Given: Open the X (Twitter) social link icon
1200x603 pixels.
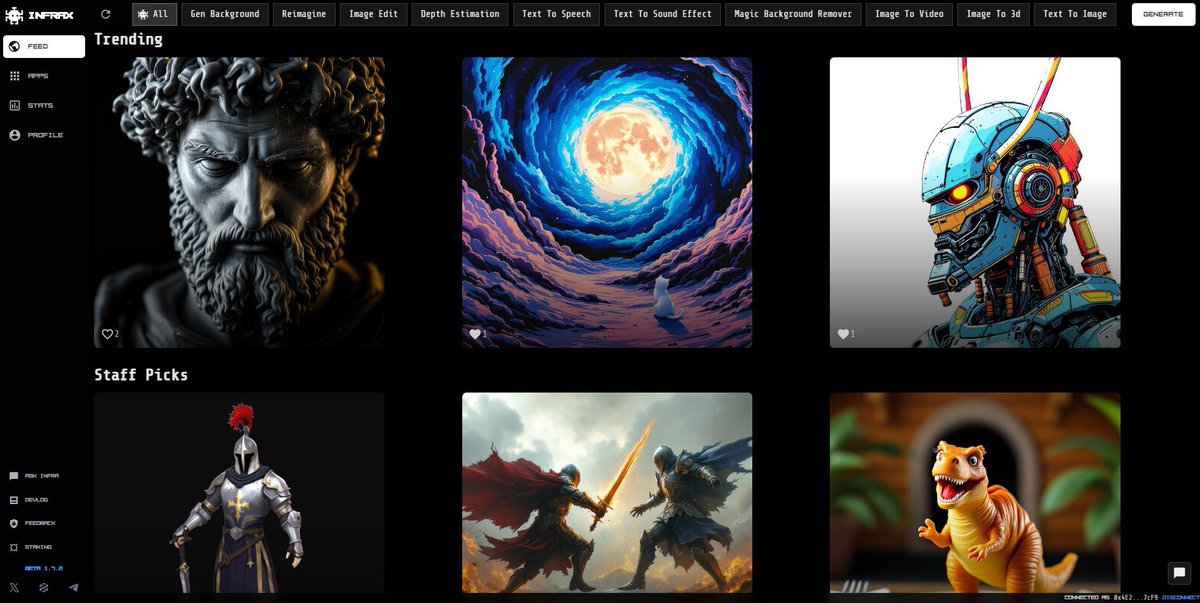Looking at the screenshot, I should tap(14, 587).
